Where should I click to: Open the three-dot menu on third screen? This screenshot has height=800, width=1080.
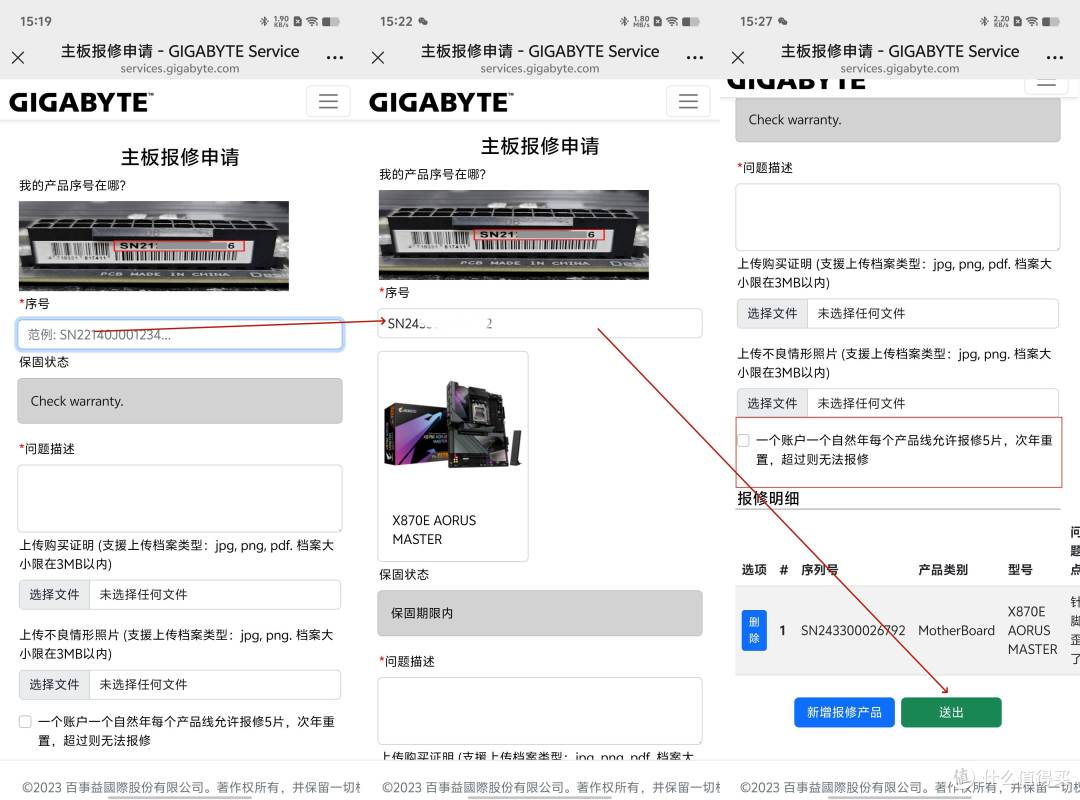(1055, 58)
